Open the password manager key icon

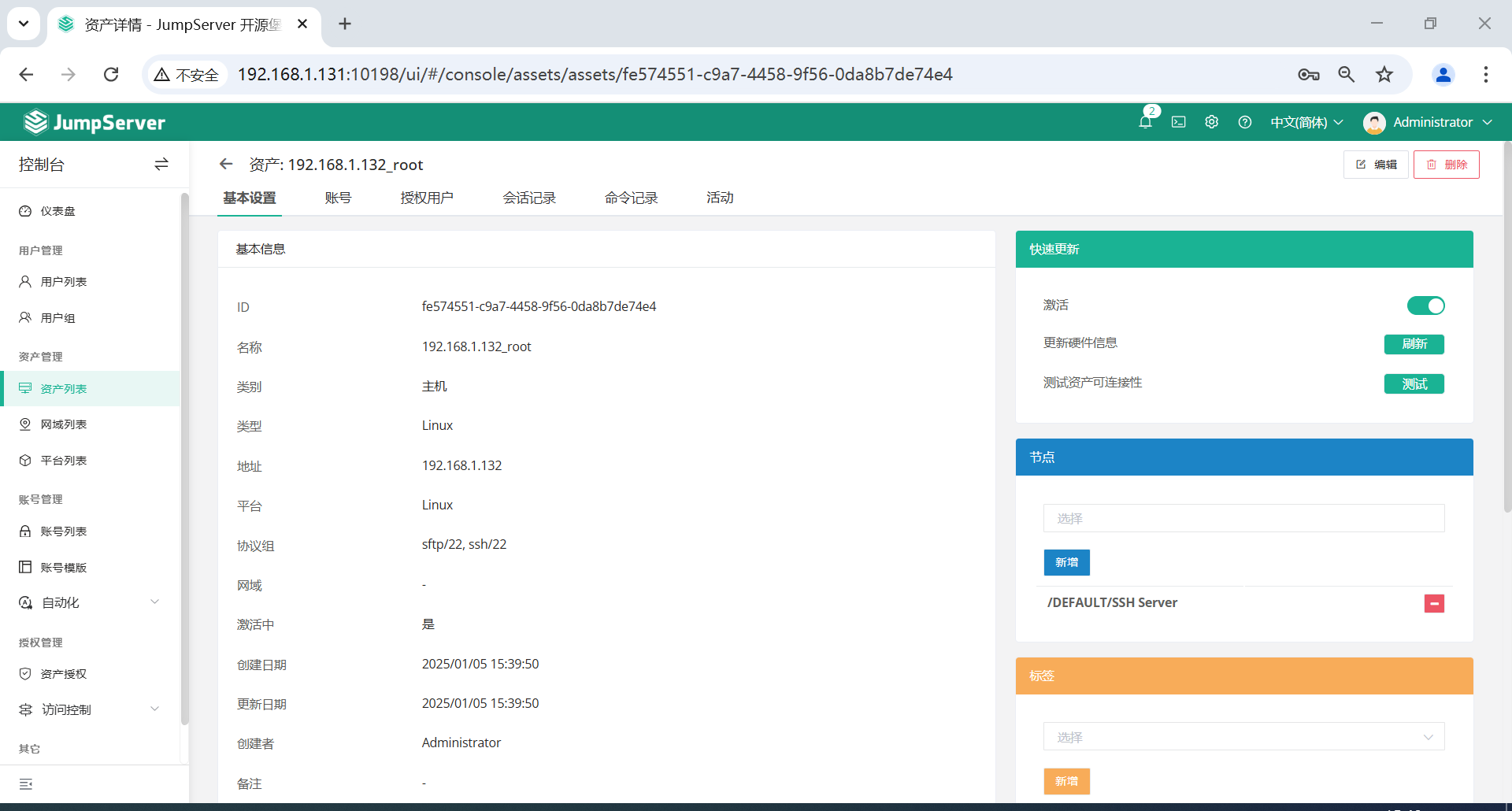(x=1309, y=74)
